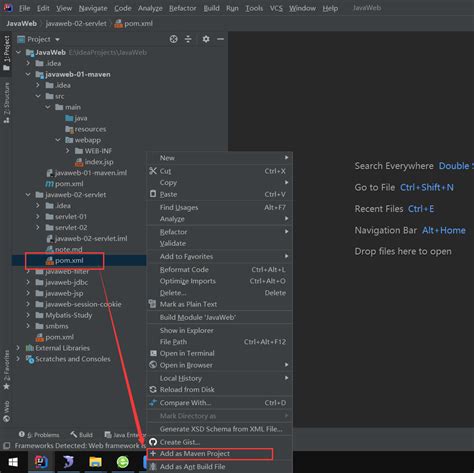Click the Build tool window tab

click(81, 435)
